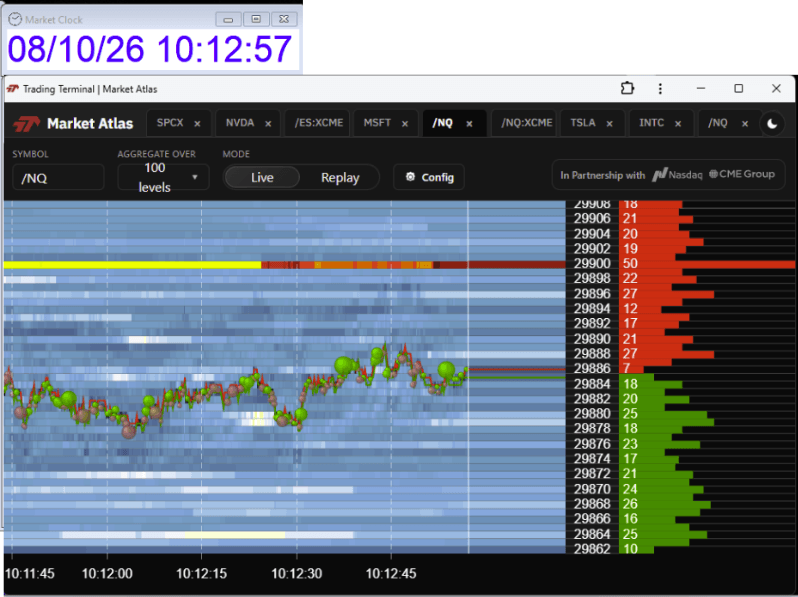Switch to the /ES:XCME tab
The image size is (798, 597).
tap(319, 123)
